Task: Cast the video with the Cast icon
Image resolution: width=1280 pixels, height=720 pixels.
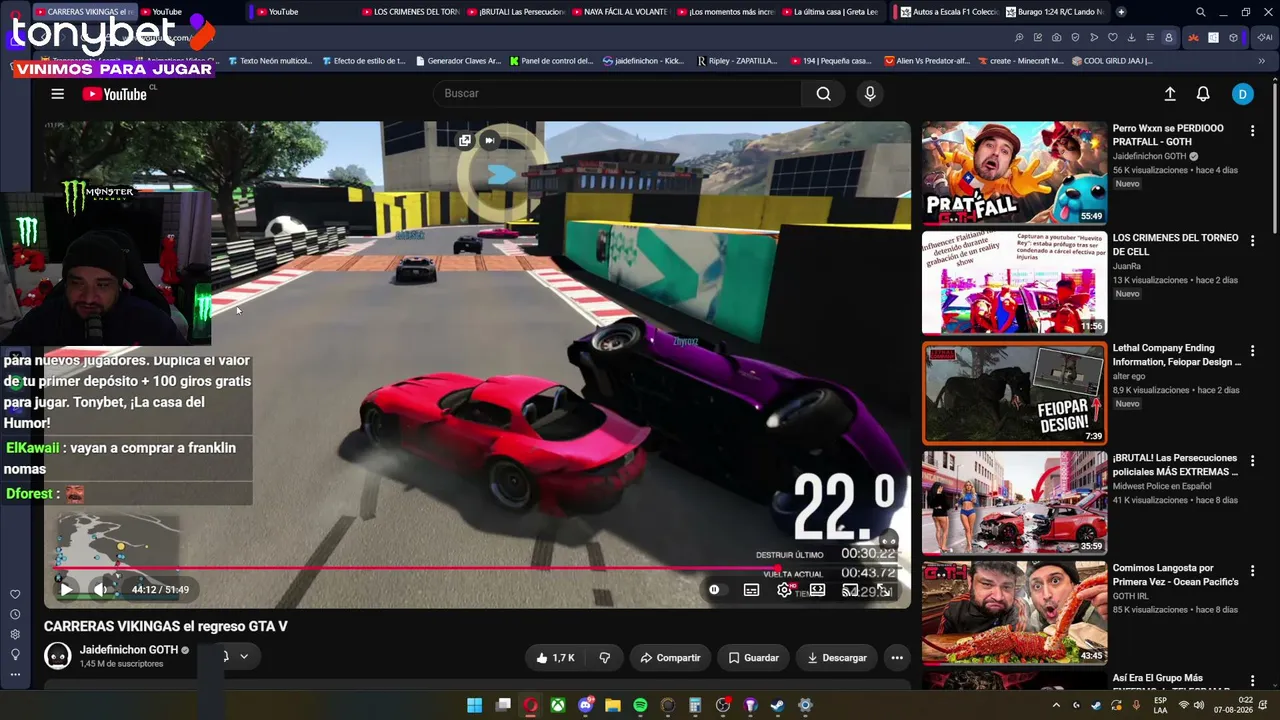Action: 851,590
